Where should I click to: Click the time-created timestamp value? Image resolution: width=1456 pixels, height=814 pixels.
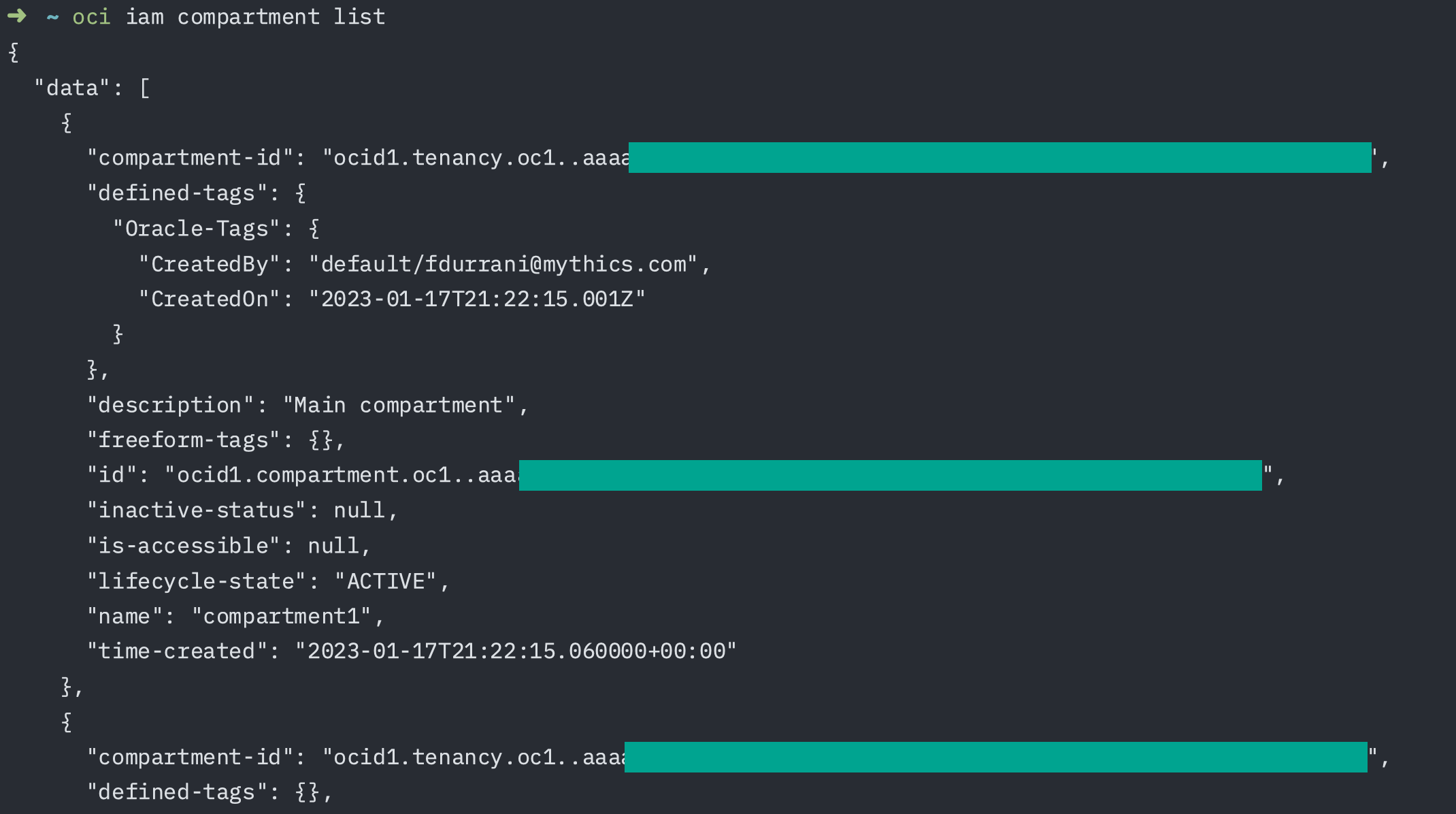click(516, 651)
